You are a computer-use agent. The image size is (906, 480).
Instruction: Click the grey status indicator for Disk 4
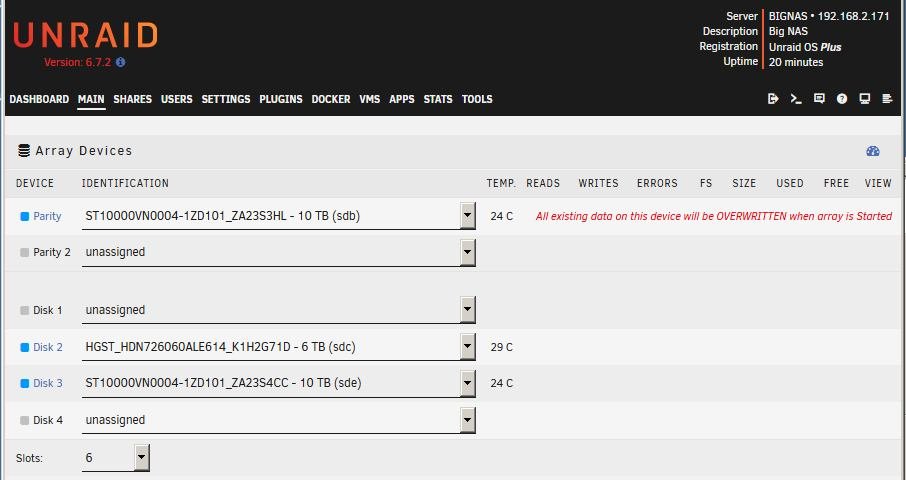[x=24, y=421]
